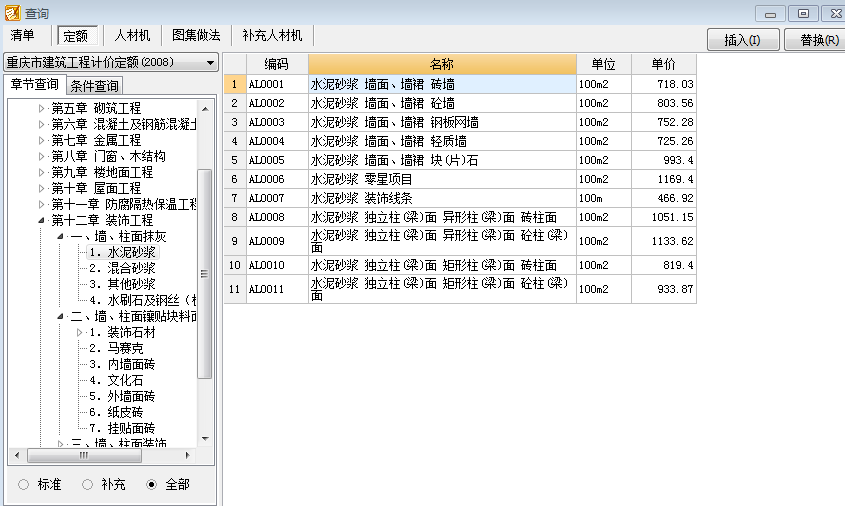Click the tree scroll-left arrow
845x506 pixels.
pyautogui.click(x=17, y=455)
